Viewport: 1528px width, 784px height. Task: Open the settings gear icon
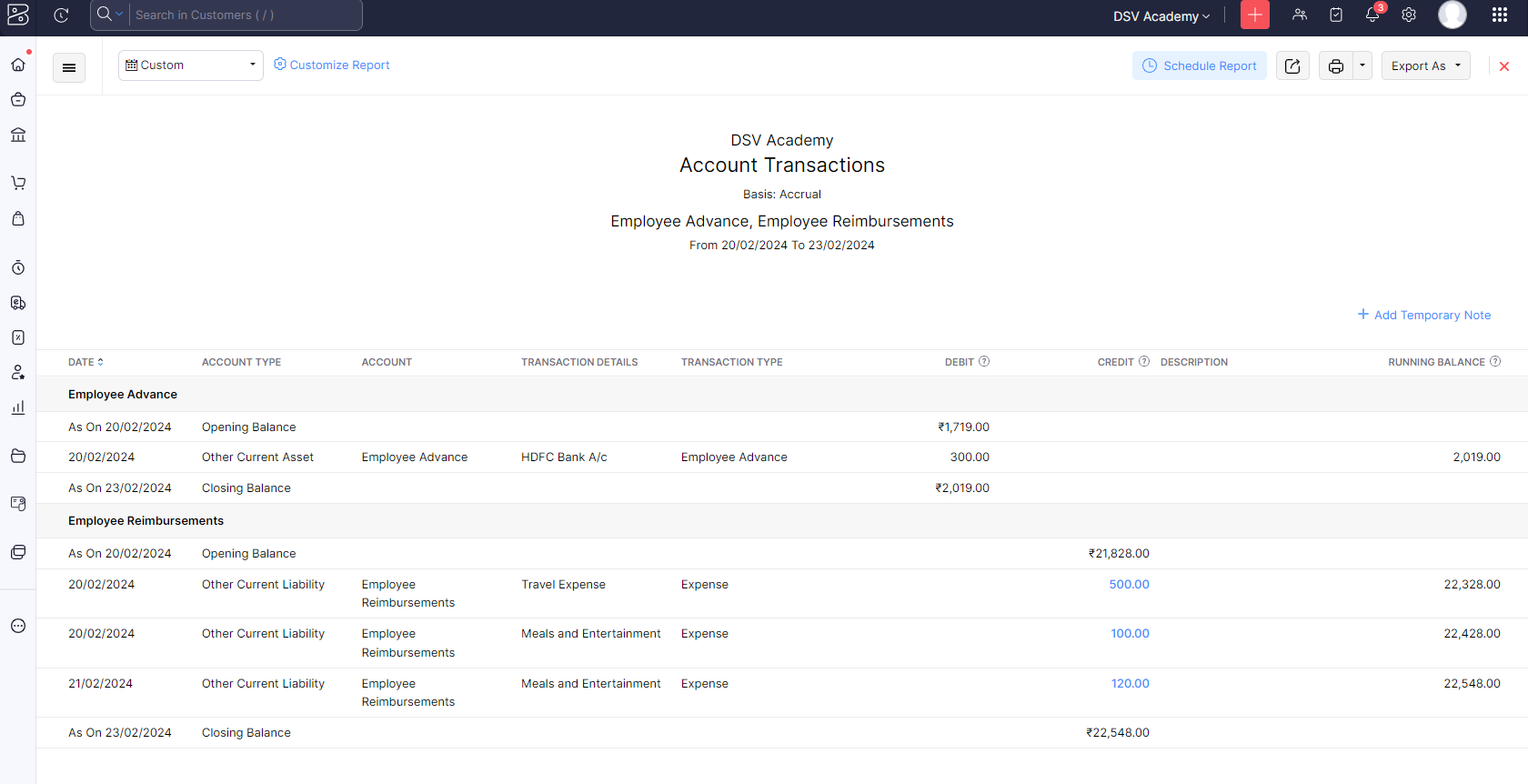(x=1409, y=15)
